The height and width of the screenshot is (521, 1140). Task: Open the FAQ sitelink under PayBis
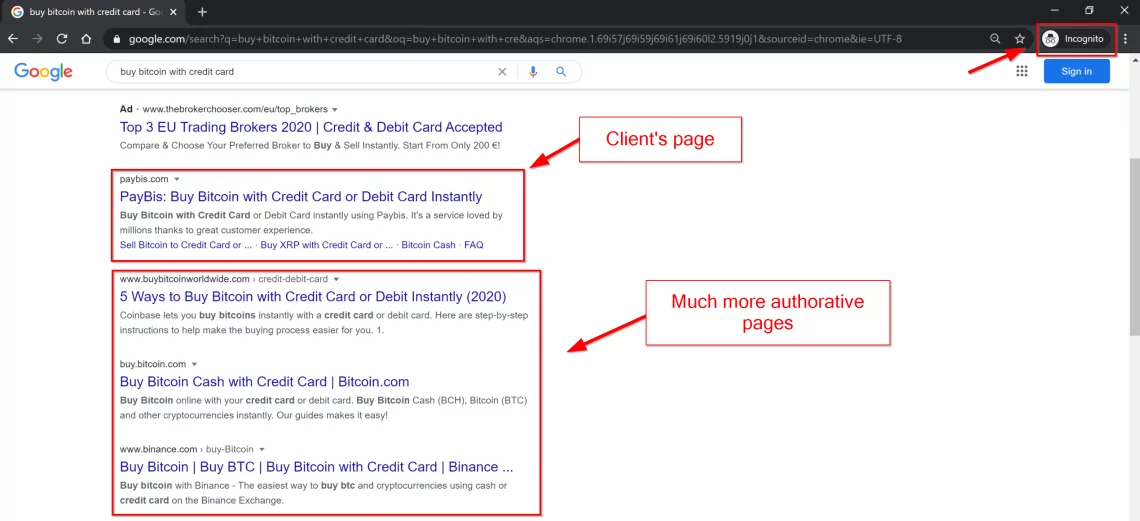pos(473,245)
